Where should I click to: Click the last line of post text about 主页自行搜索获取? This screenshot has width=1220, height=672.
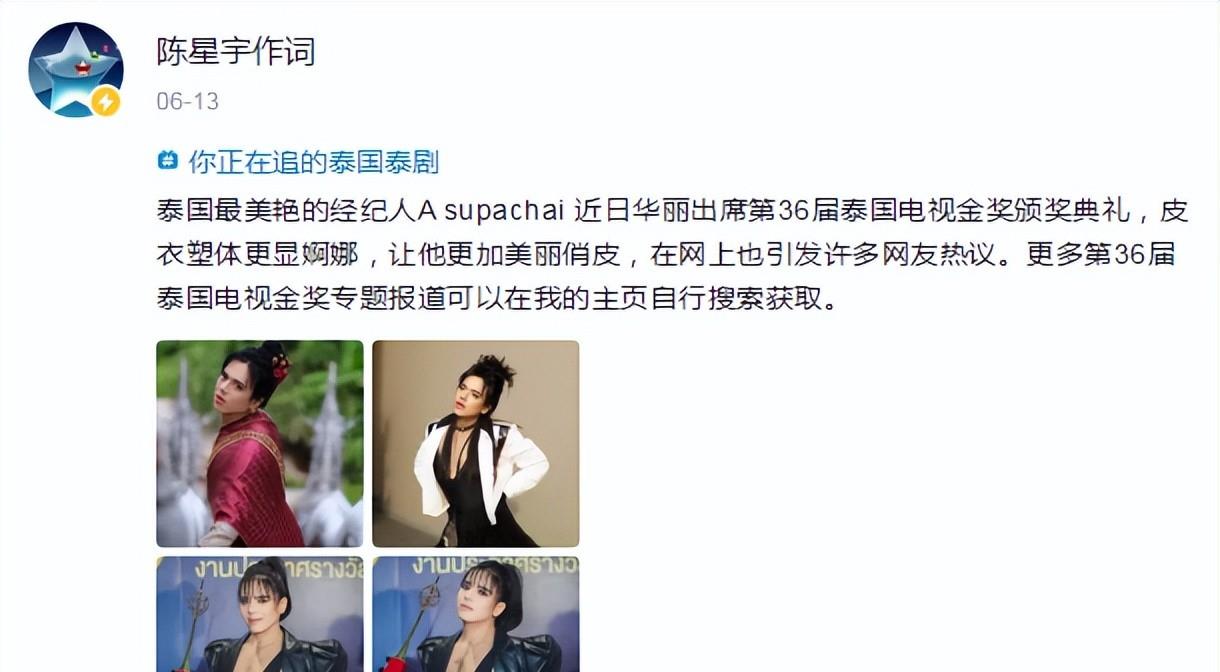pos(495,298)
